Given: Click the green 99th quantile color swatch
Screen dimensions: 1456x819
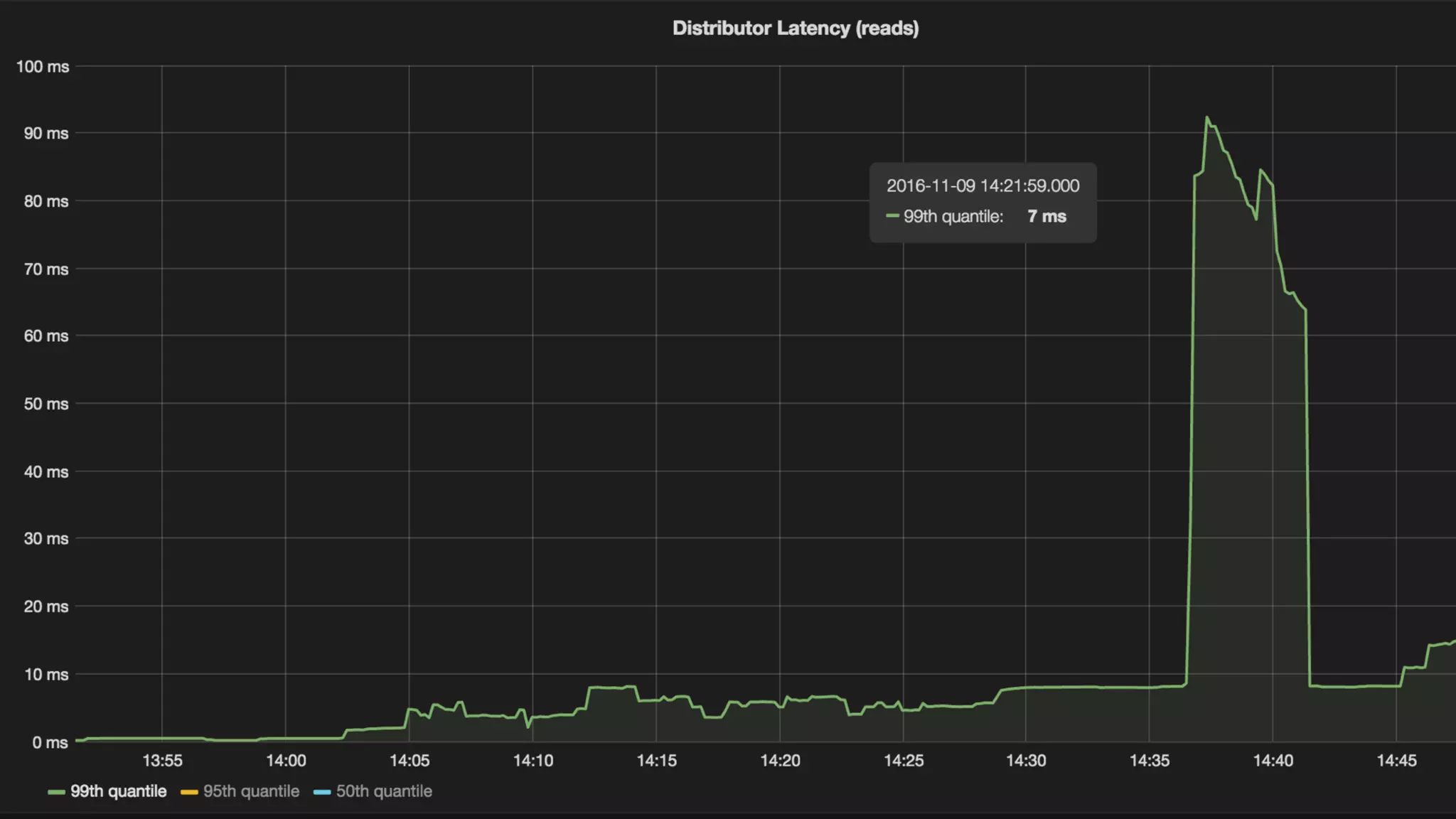Looking at the screenshot, I should tap(56, 792).
